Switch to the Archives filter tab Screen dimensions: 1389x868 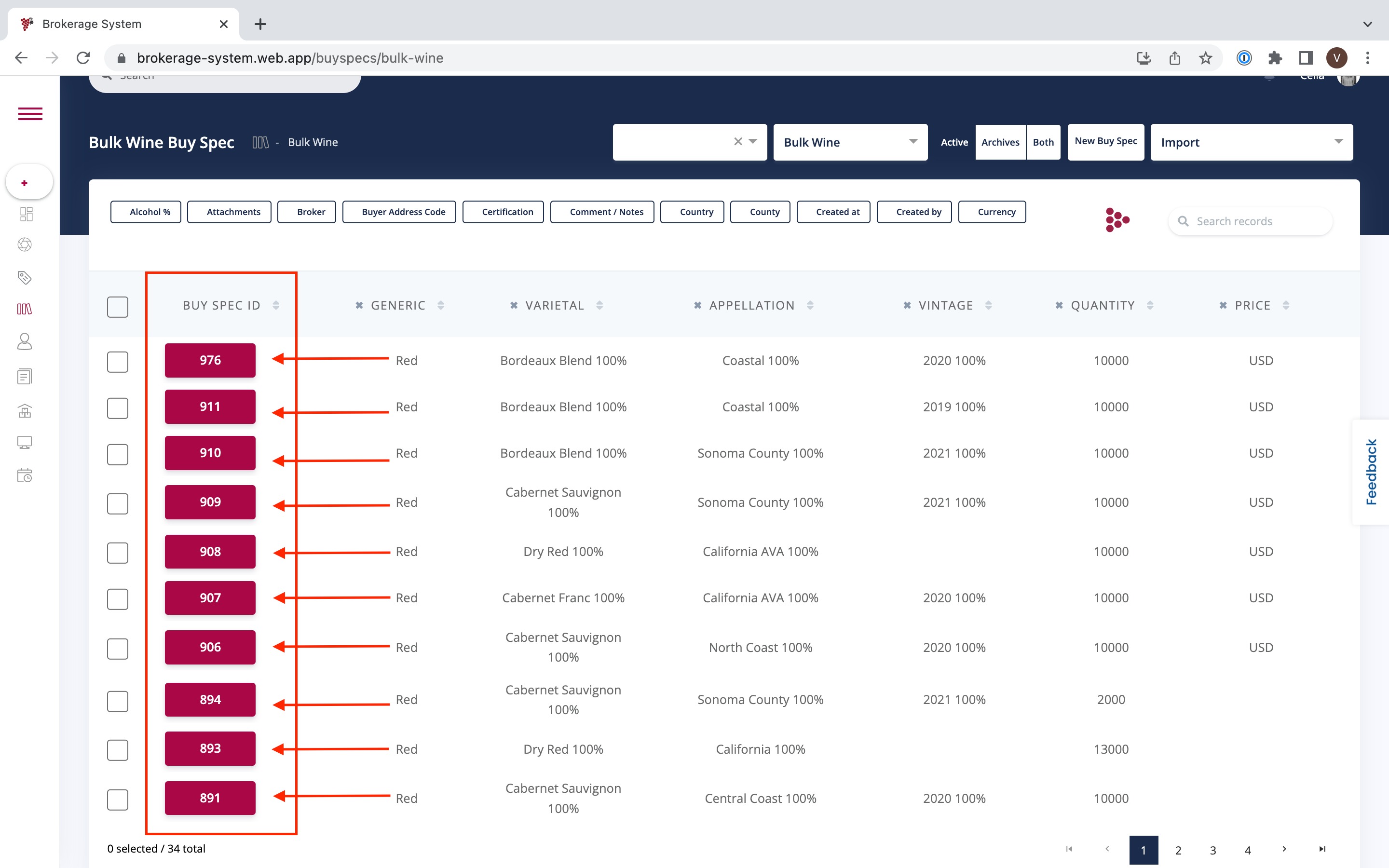click(1000, 142)
